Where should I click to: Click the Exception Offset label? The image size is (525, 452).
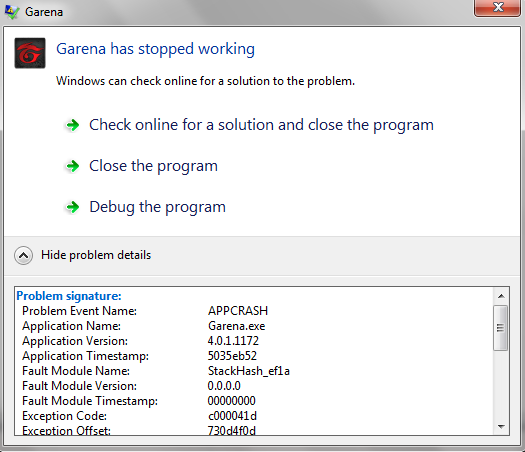pyautogui.click(x=66, y=430)
